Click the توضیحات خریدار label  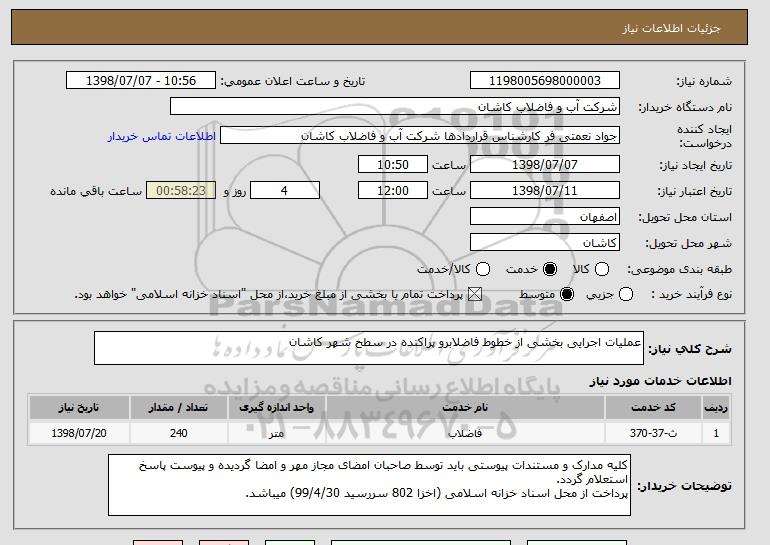pyautogui.click(x=685, y=486)
